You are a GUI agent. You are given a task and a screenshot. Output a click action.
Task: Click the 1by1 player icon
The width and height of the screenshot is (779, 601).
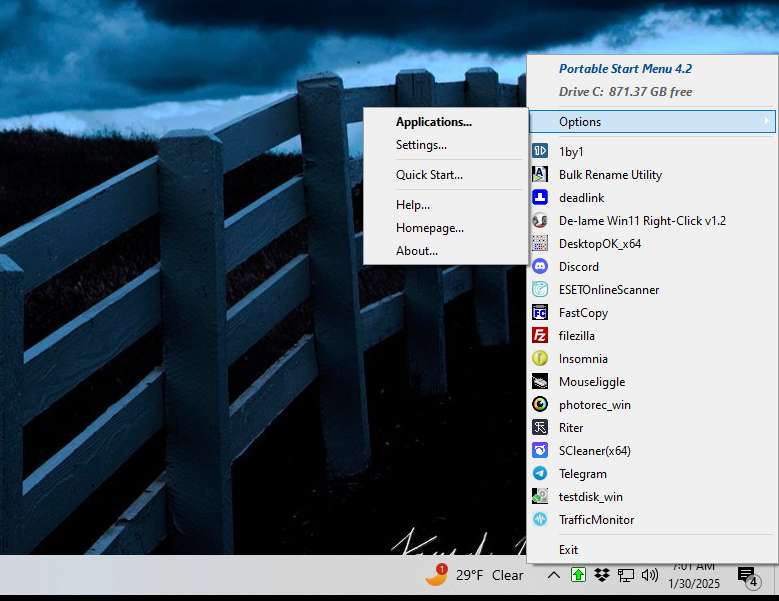[540, 151]
